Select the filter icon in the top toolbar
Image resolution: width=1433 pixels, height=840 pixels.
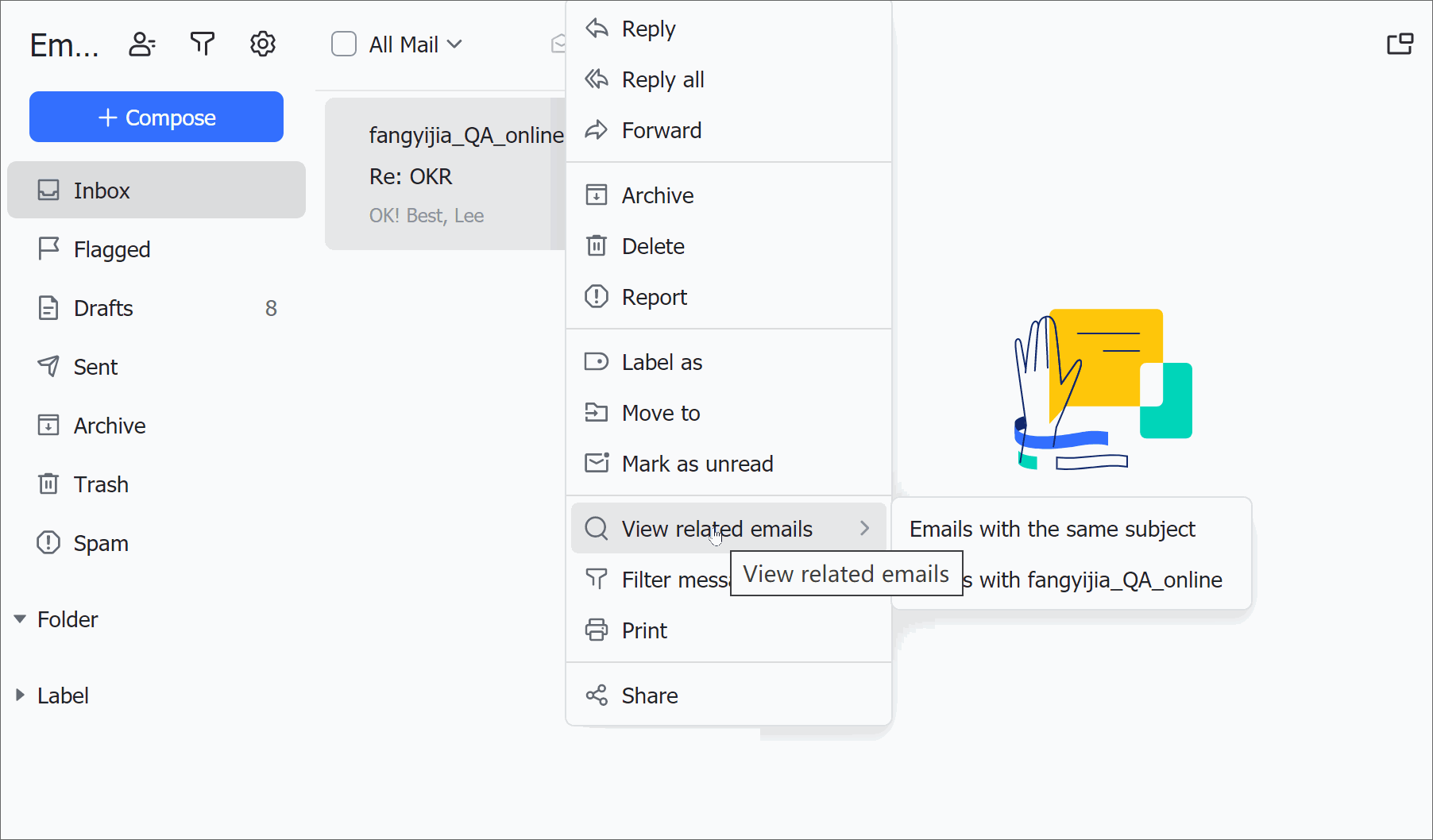pos(203,44)
